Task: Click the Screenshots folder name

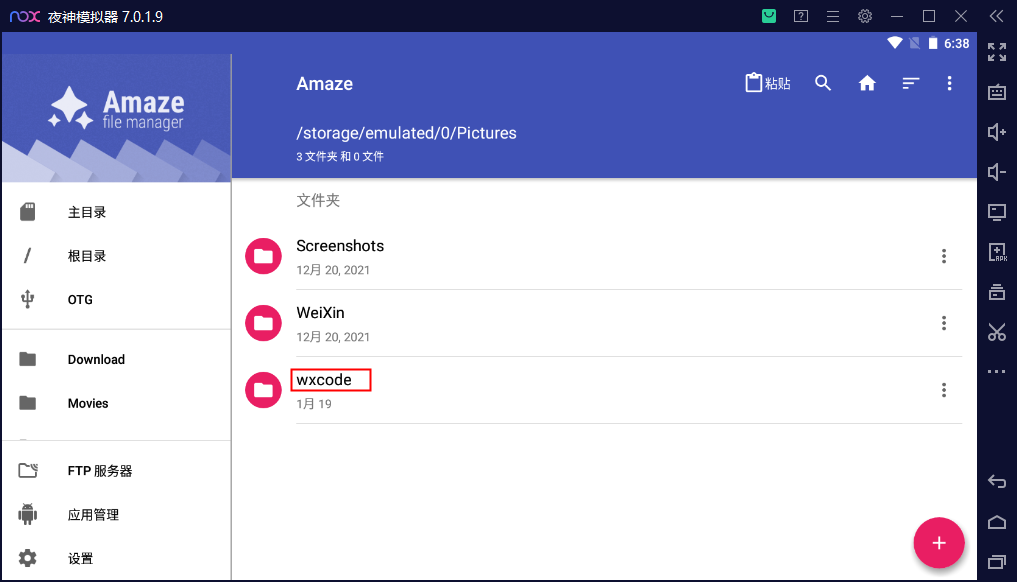Action: tap(340, 246)
